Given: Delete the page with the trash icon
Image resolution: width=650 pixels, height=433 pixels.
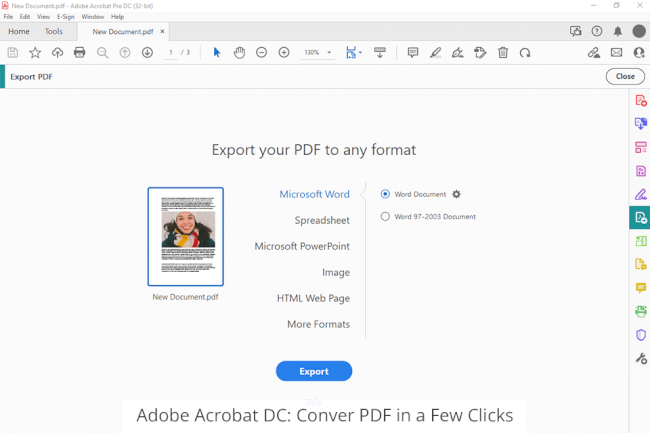Looking at the screenshot, I should coord(503,53).
